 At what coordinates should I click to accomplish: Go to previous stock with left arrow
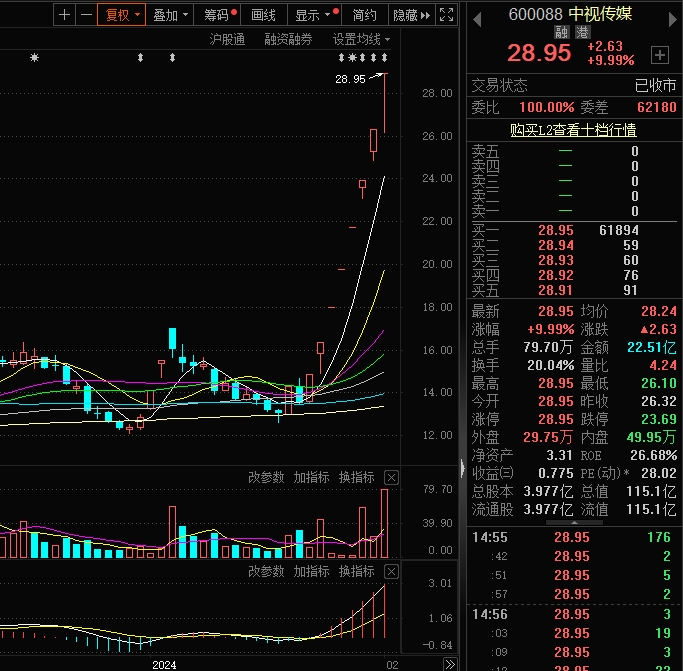click(476, 15)
